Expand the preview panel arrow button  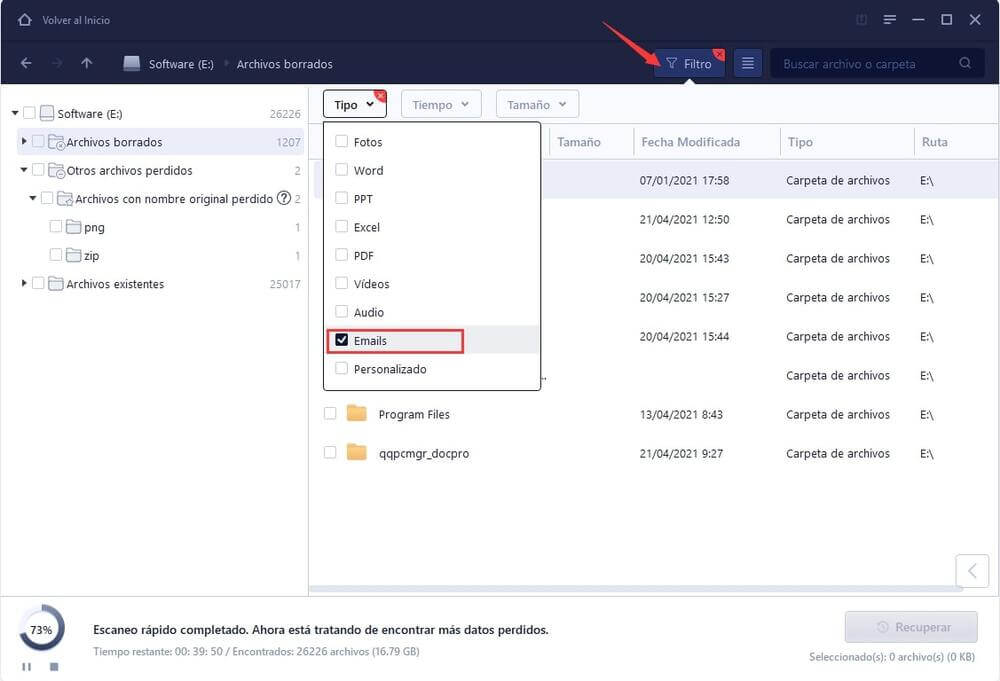pos(972,570)
